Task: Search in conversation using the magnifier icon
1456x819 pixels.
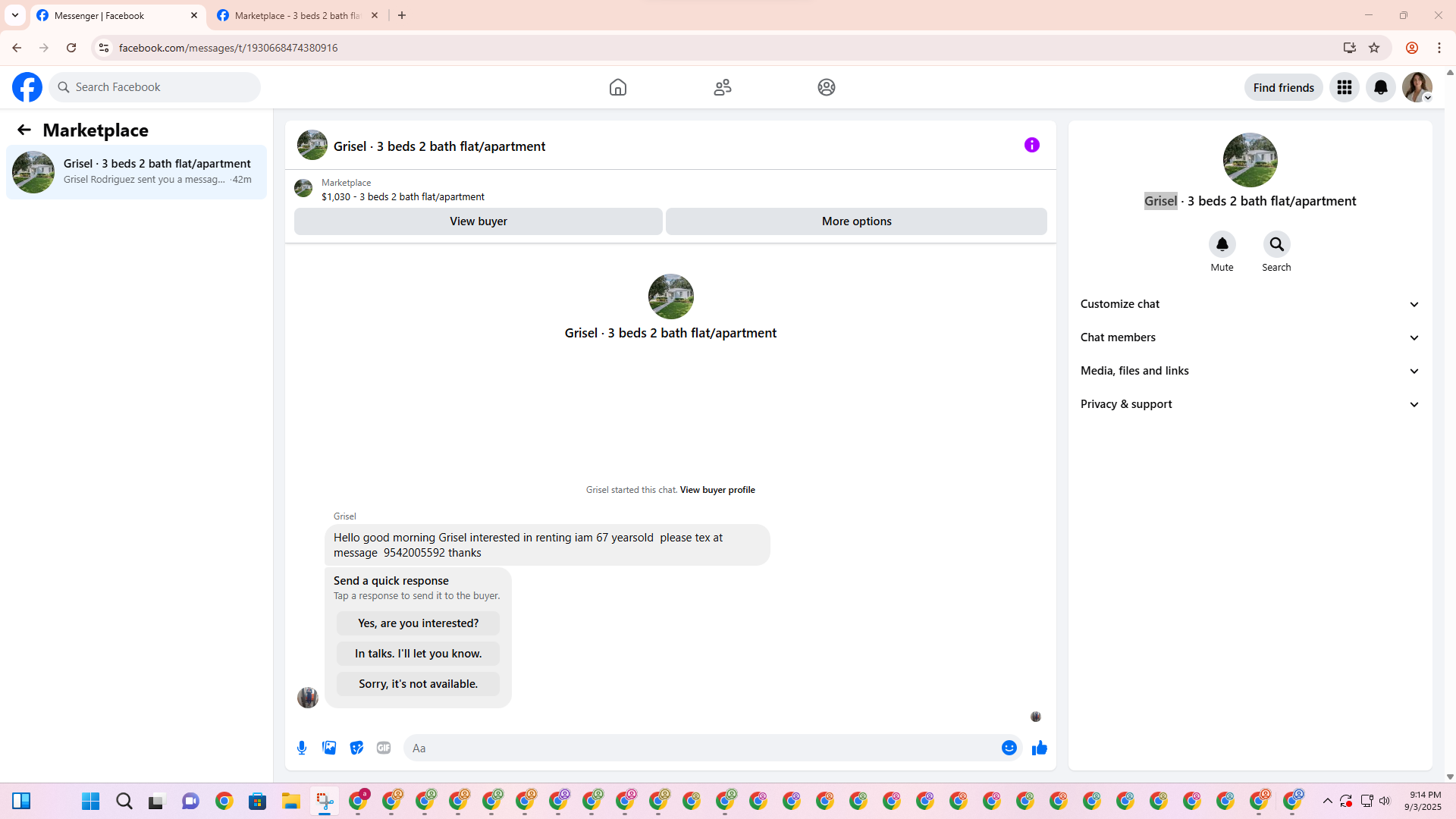Action: pos(1277,244)
